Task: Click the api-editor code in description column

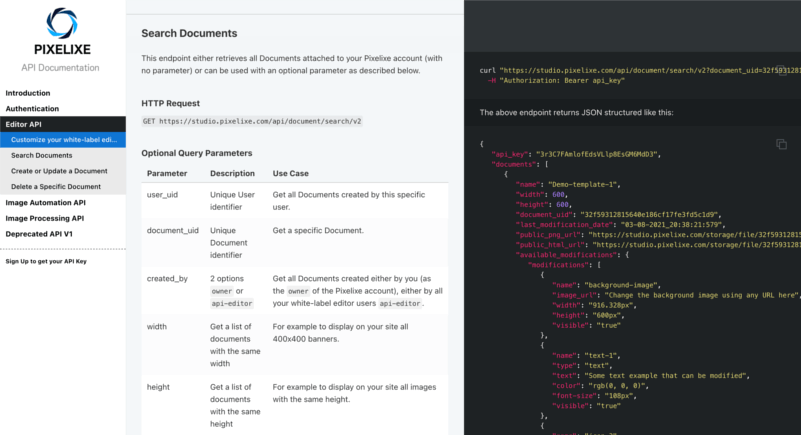Action: pyautogui.click(x=231, y=303)
